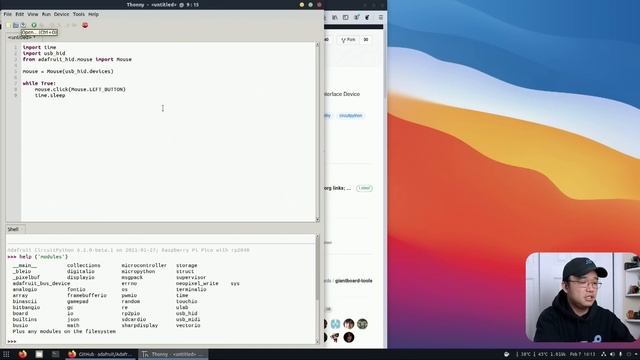The height and width of the screenshot is (360, 640).
Task: Open the Device menu in Thonny
Action: pyautogui.click(x=62, y=14)
